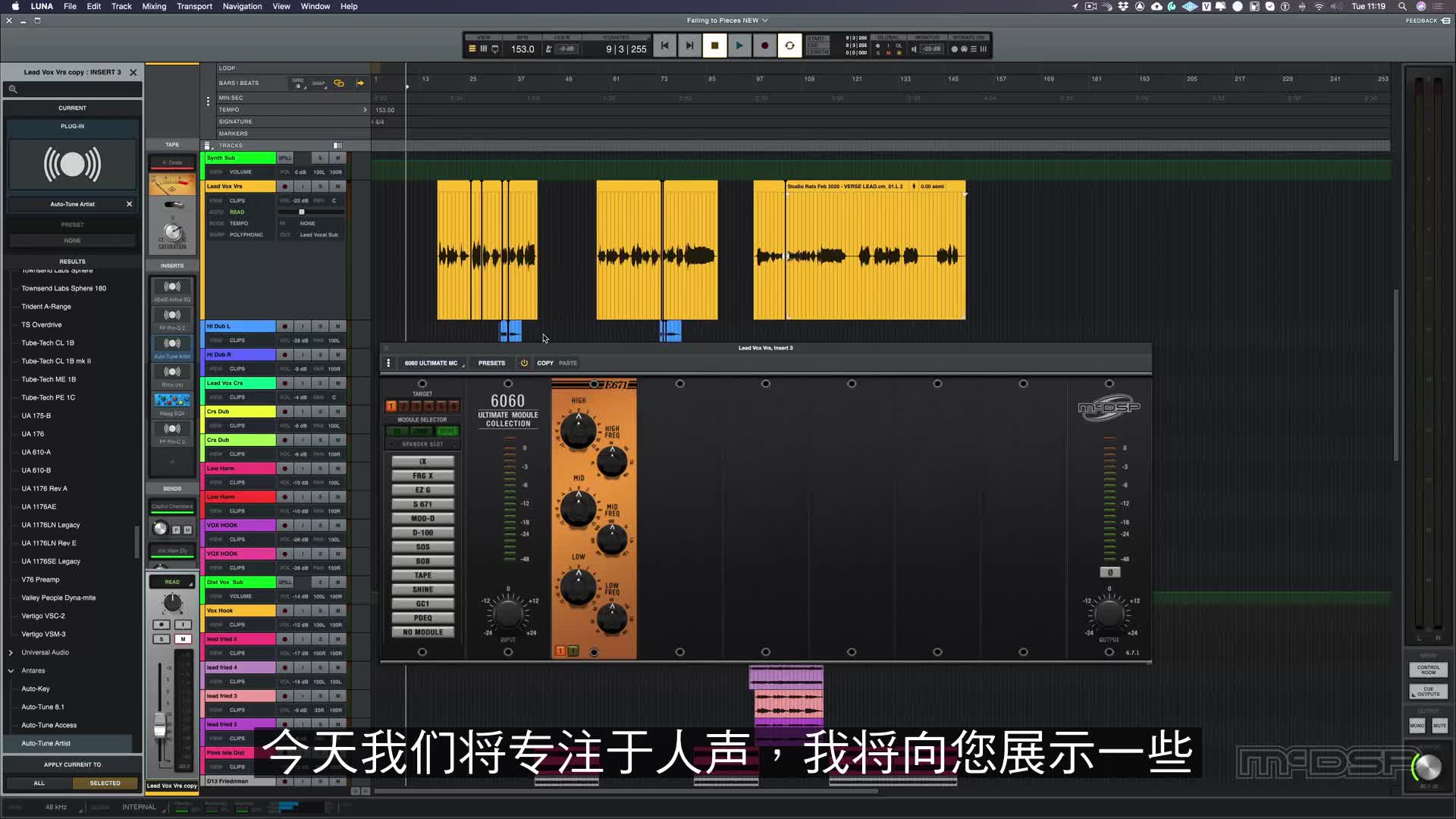This screenshot has height=819, width=1456.
Task: Open the Transport menu
Action: tap(194, 6)
